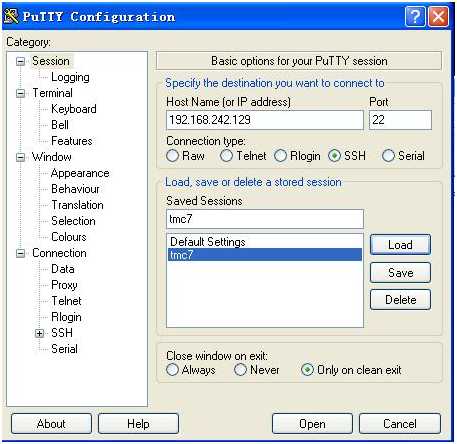
Task: Click the question mark help button
Action: 415,16
